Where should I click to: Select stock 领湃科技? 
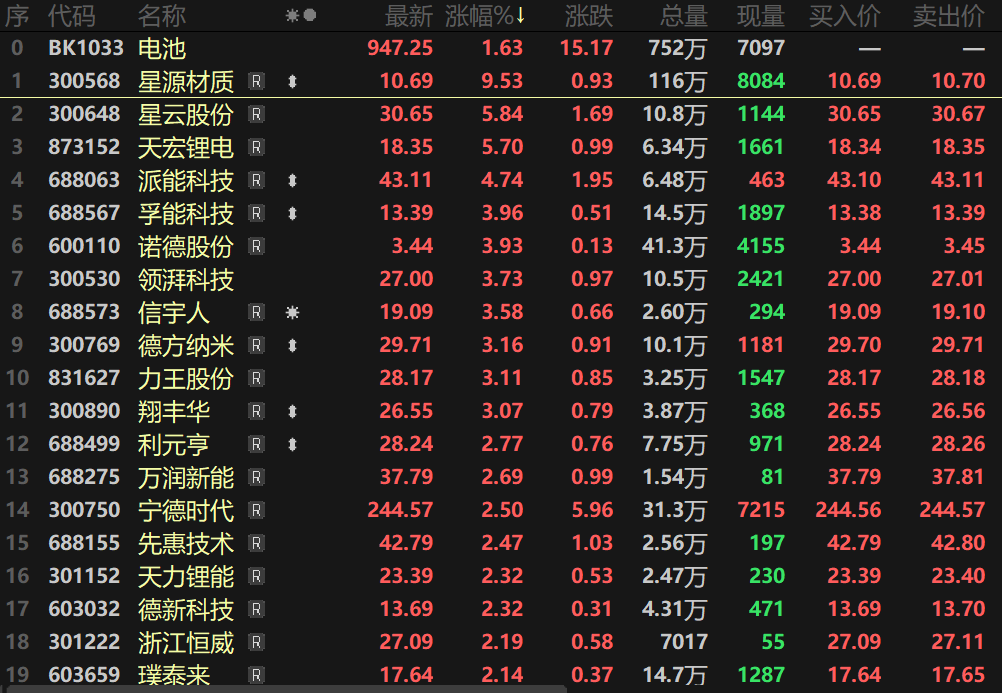[x=186, y=279]
